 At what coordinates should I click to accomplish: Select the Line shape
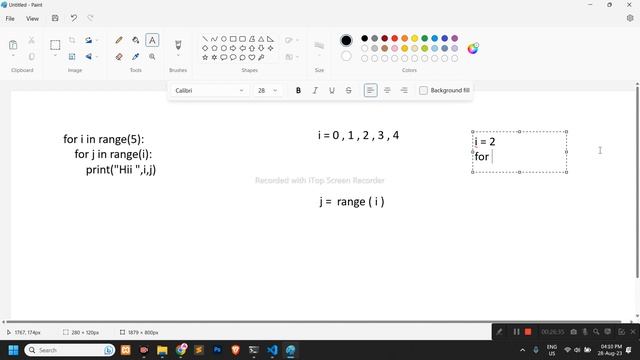[205, 39]
